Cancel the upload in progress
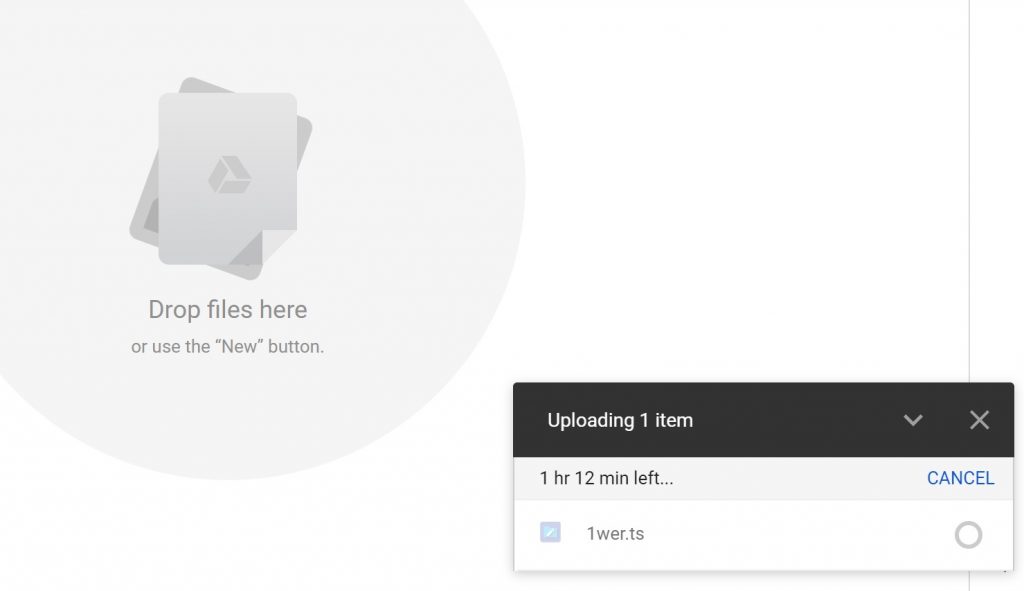This screenshot has width=1024, height=591. coord(961,478)
